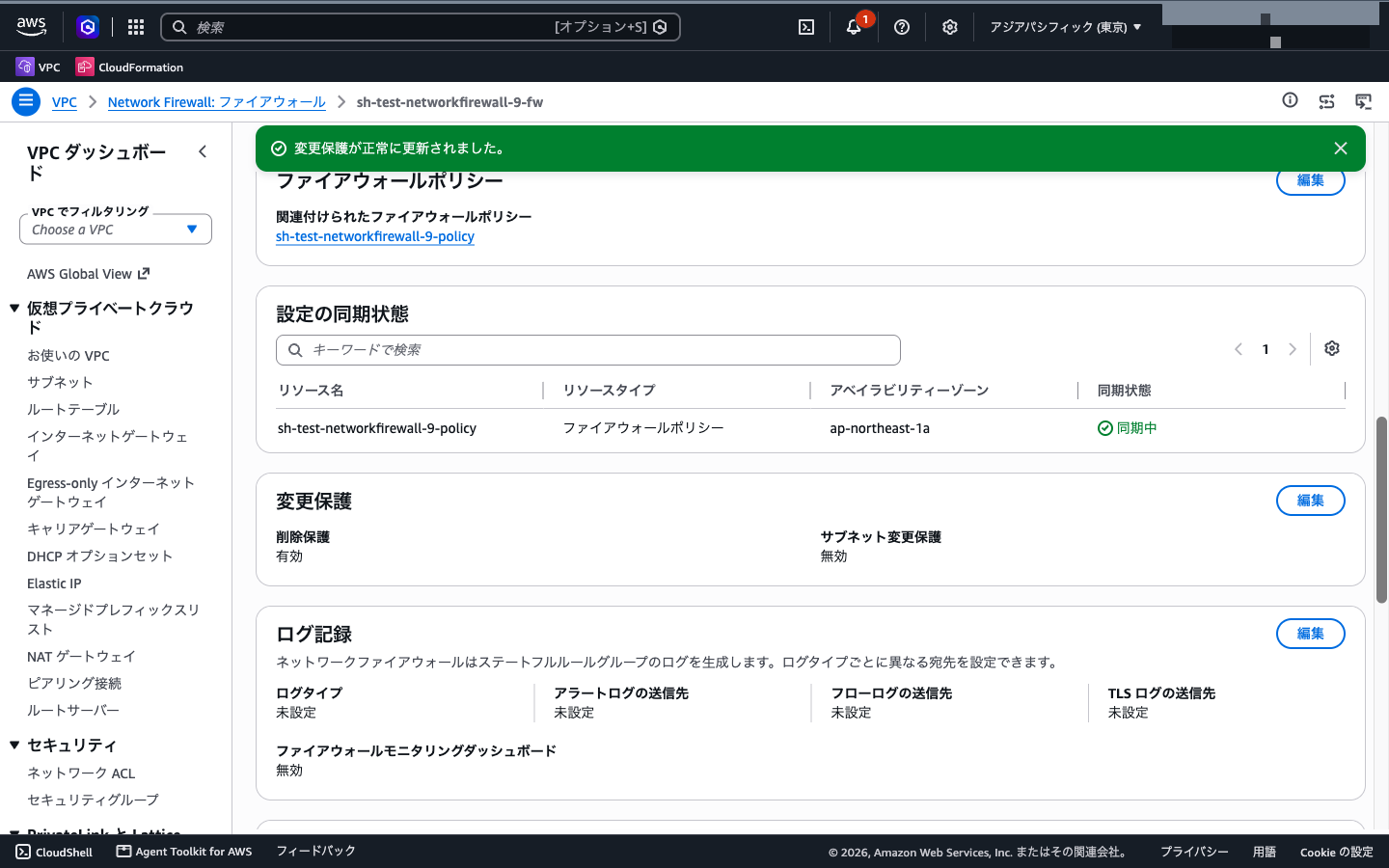1389x868 pixels.
Task: Go to next page of sync table
Action: coord(1293,349)
